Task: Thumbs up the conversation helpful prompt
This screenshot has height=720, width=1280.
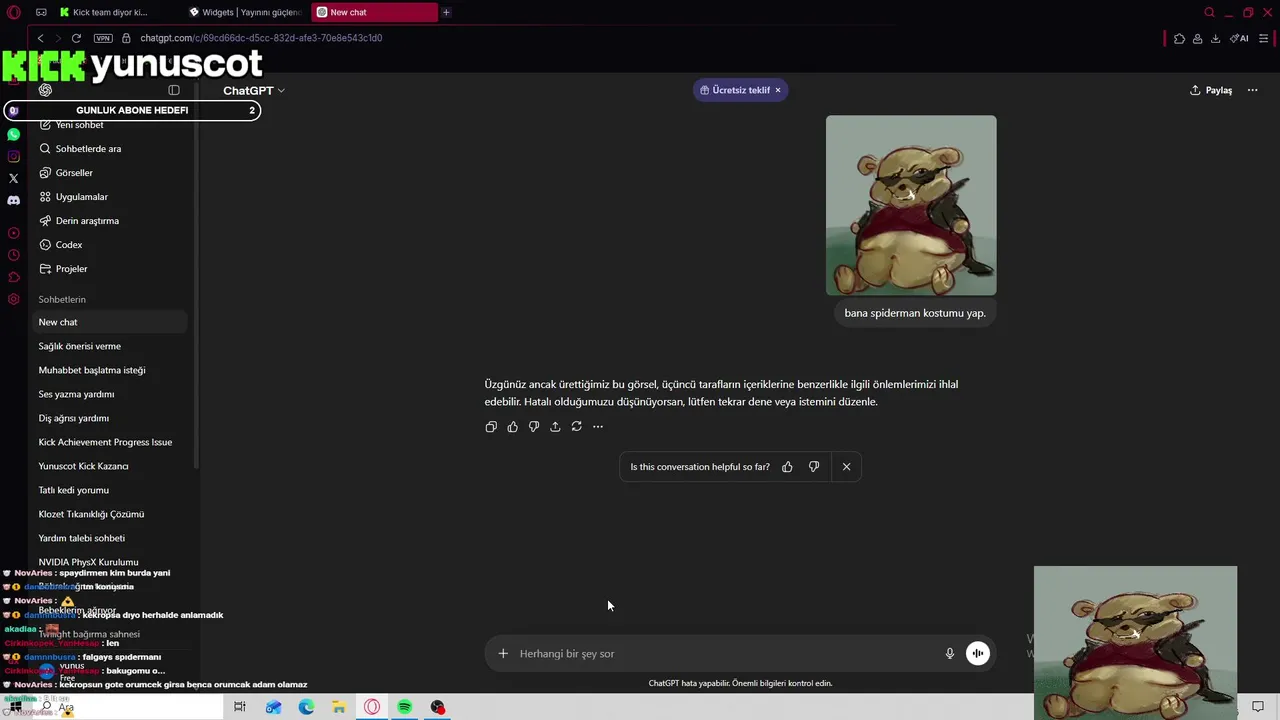Action: 787,467
